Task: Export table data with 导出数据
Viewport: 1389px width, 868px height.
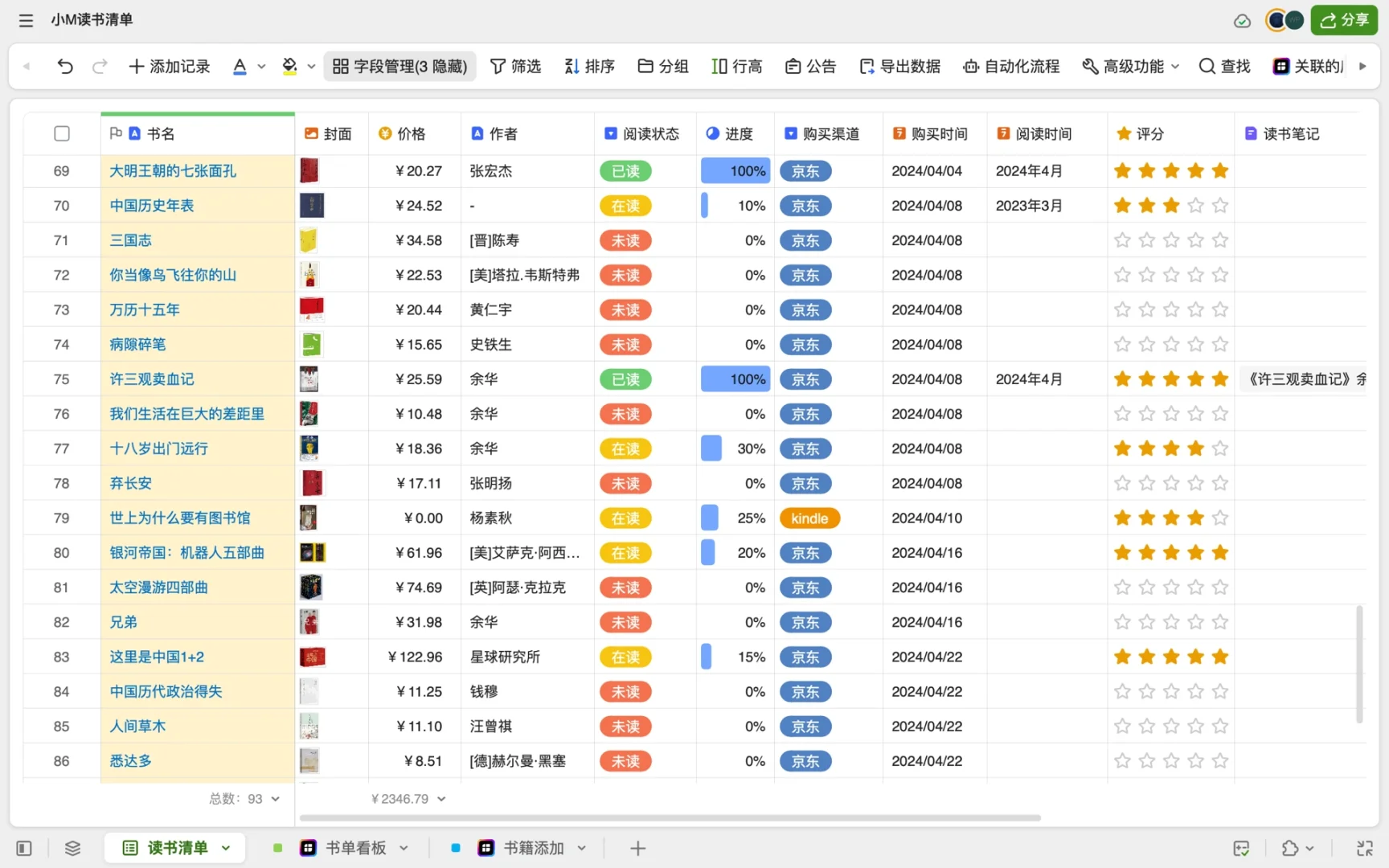Action: [899, 66]
